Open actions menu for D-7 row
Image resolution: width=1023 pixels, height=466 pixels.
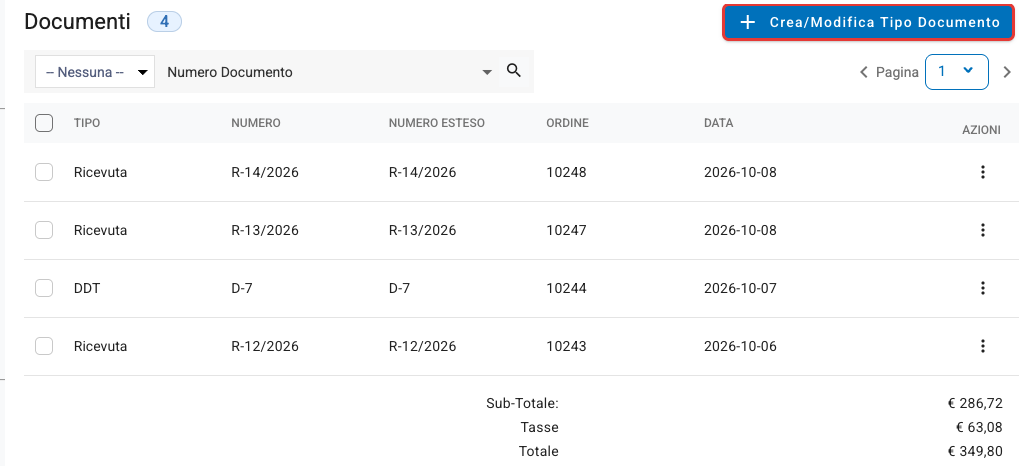983,288
